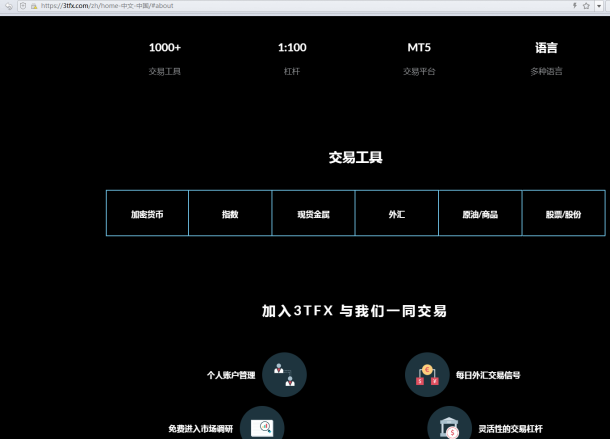Select the 指数 trading tool tab

tap(230, 213)
